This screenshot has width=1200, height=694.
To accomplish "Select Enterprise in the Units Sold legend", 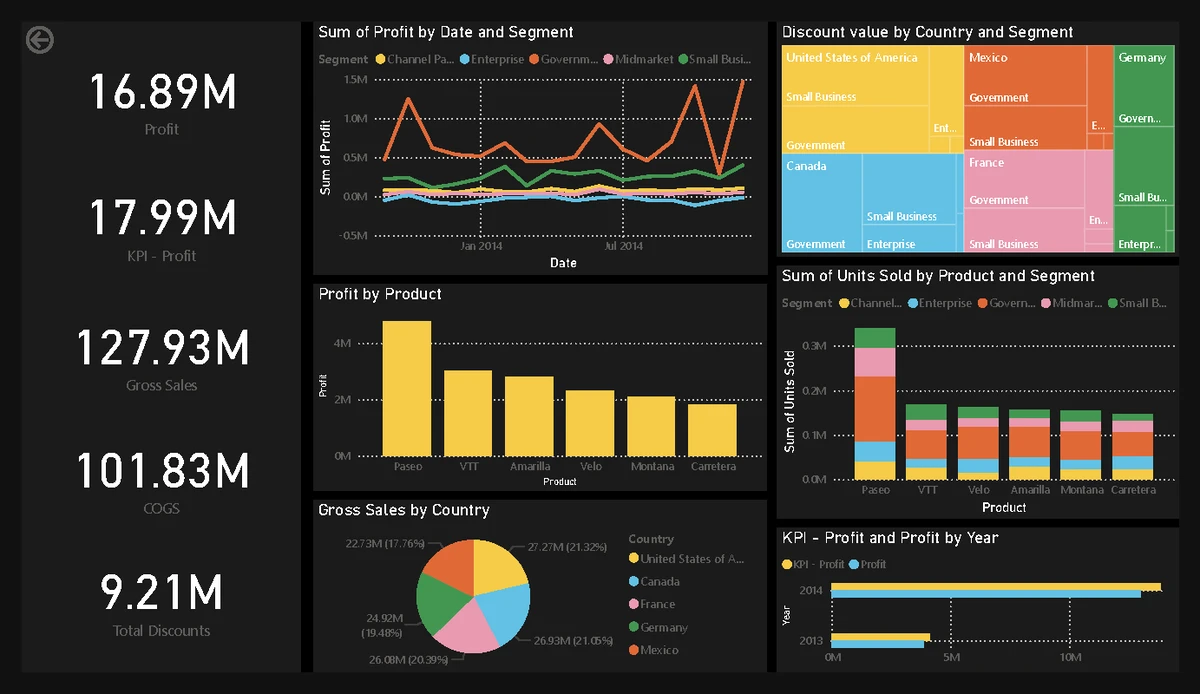I will 940,303.
